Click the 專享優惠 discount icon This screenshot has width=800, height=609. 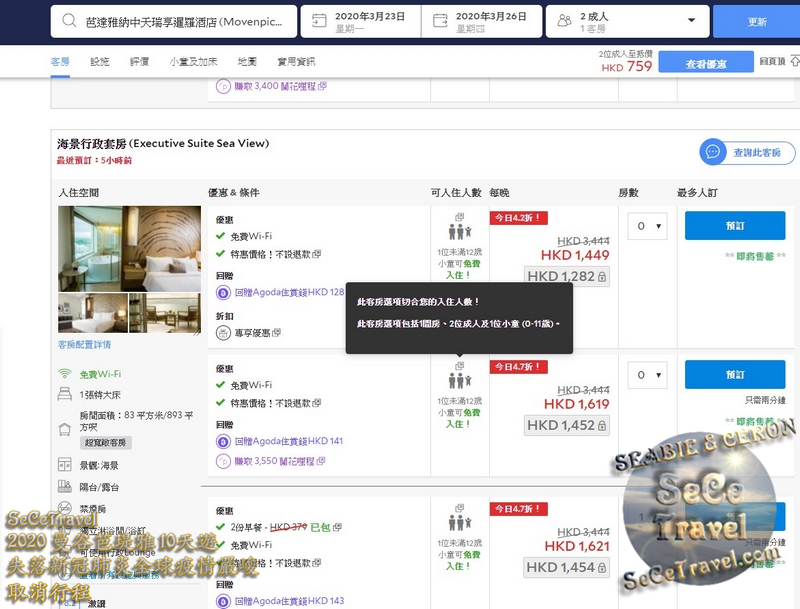[x=223, y=333]
